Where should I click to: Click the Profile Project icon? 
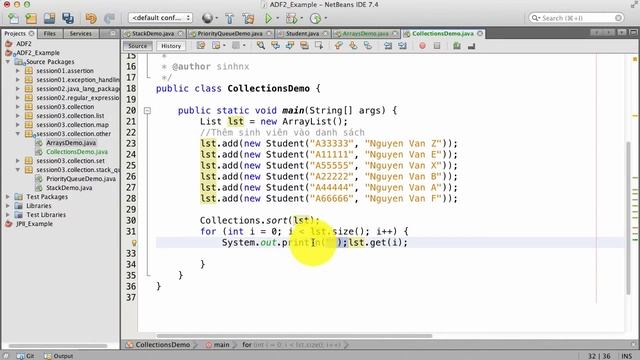click(x=315, y=18)
